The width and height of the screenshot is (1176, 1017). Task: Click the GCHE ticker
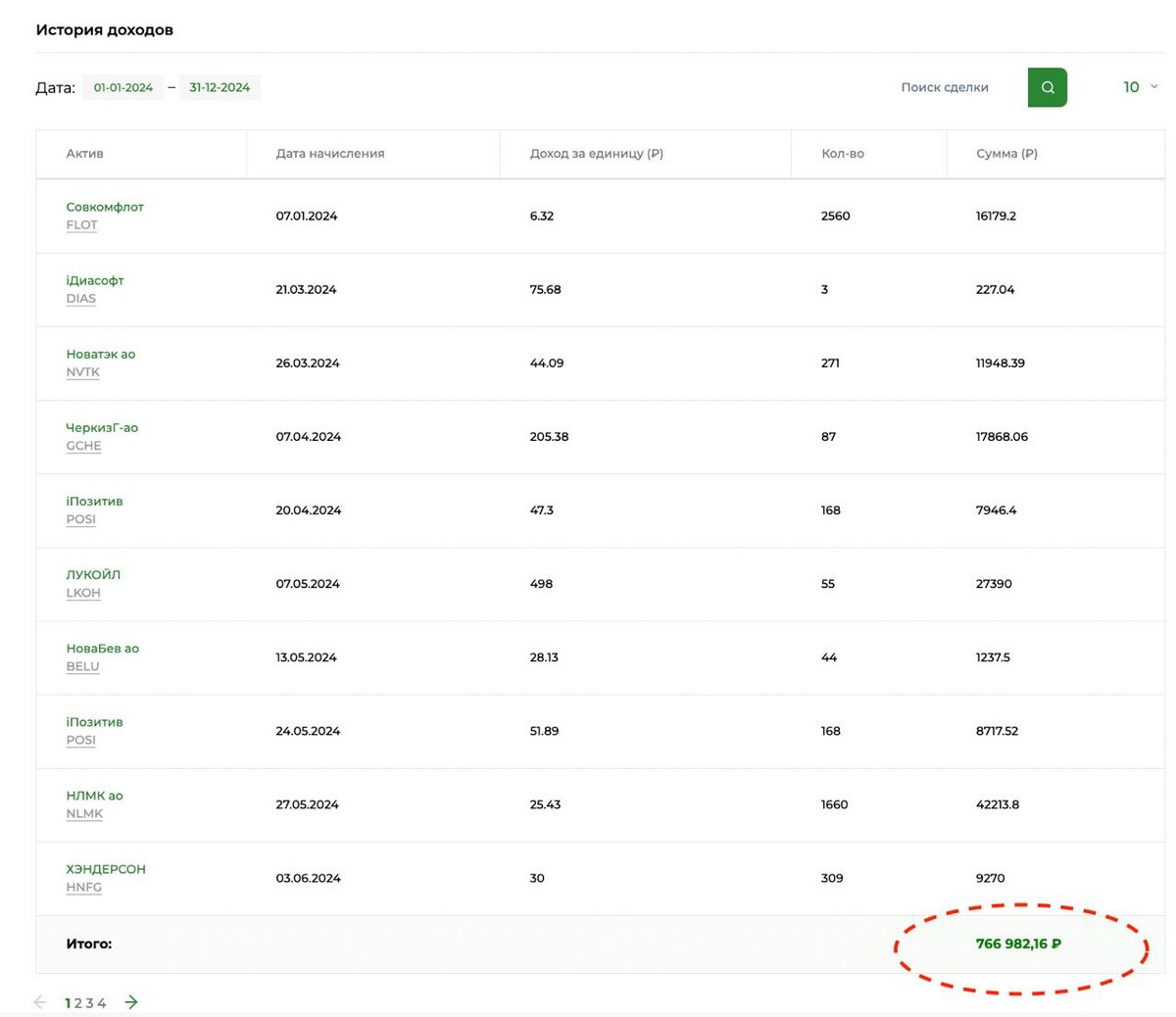[x=83, y=446]
